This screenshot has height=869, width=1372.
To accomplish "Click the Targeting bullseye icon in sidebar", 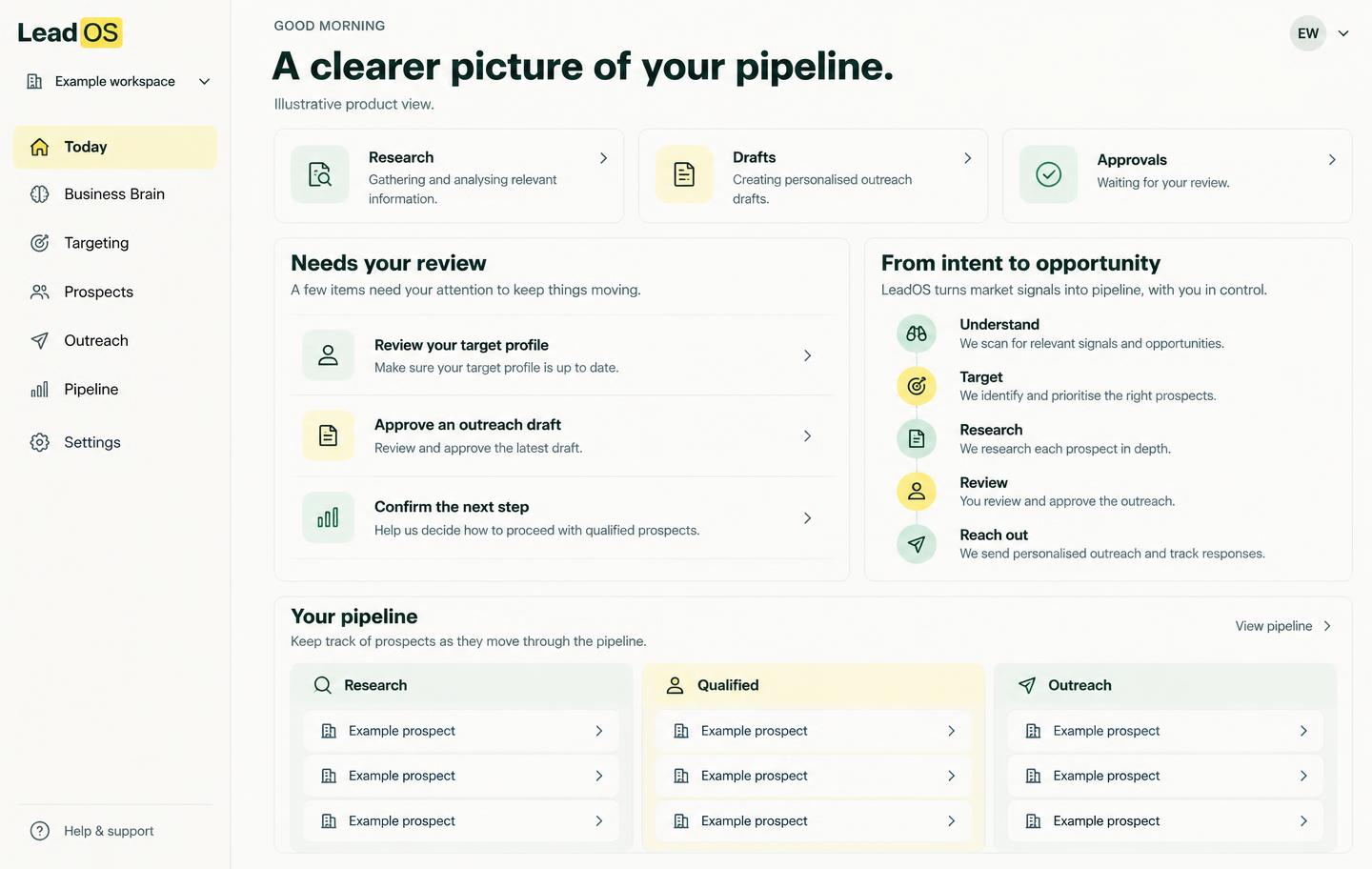I will click(39, 243).
